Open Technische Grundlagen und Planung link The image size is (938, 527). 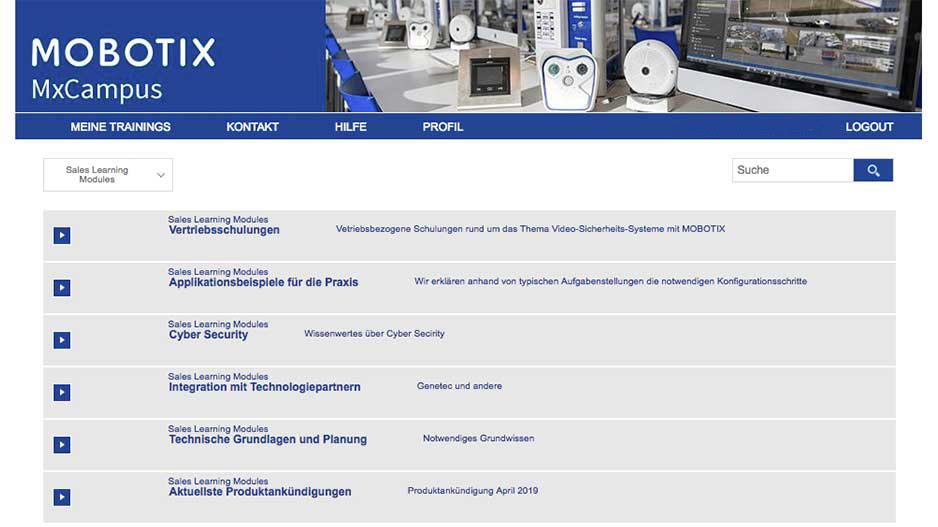point(267,440)
